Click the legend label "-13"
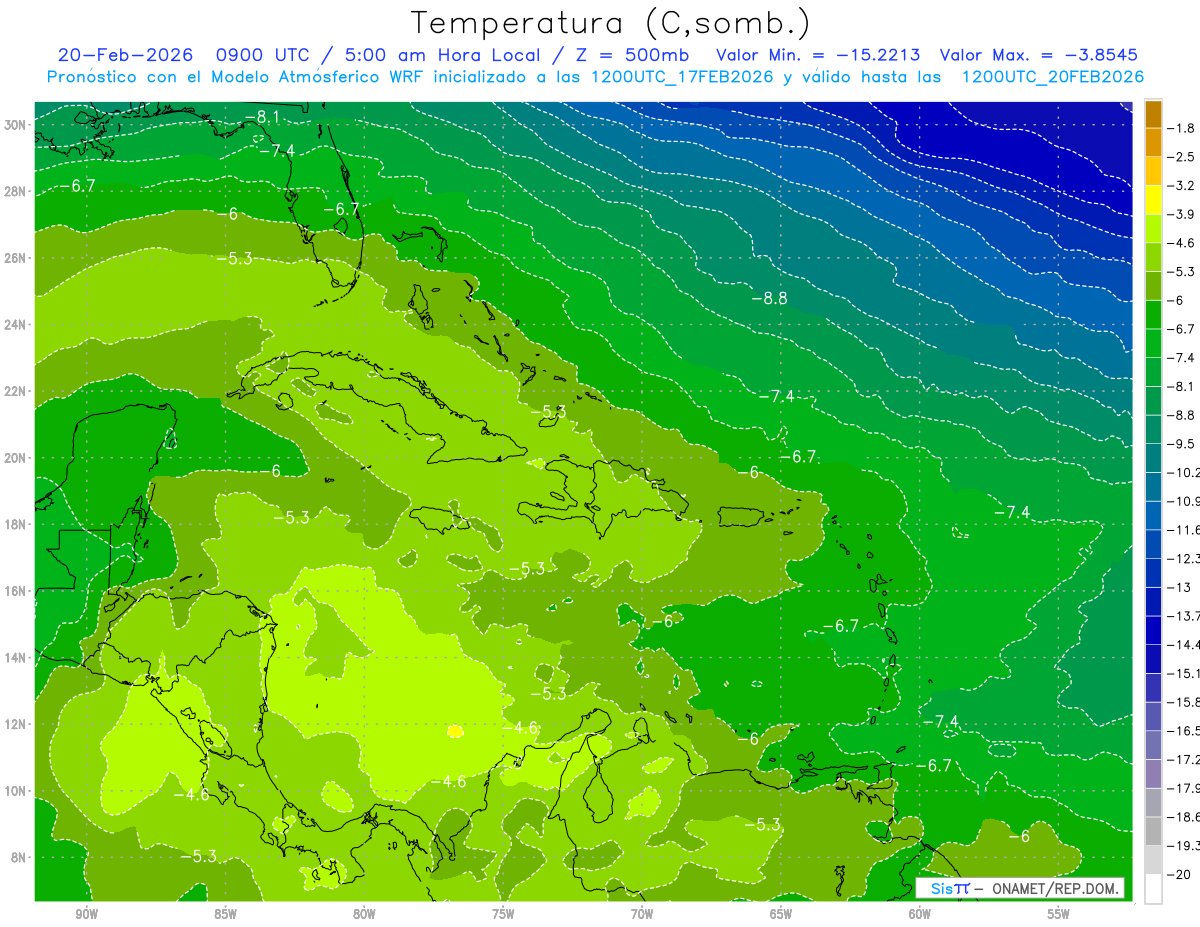Image resolution: width=1200 pixels, height=927 pixels. [x=1179, y=586]
